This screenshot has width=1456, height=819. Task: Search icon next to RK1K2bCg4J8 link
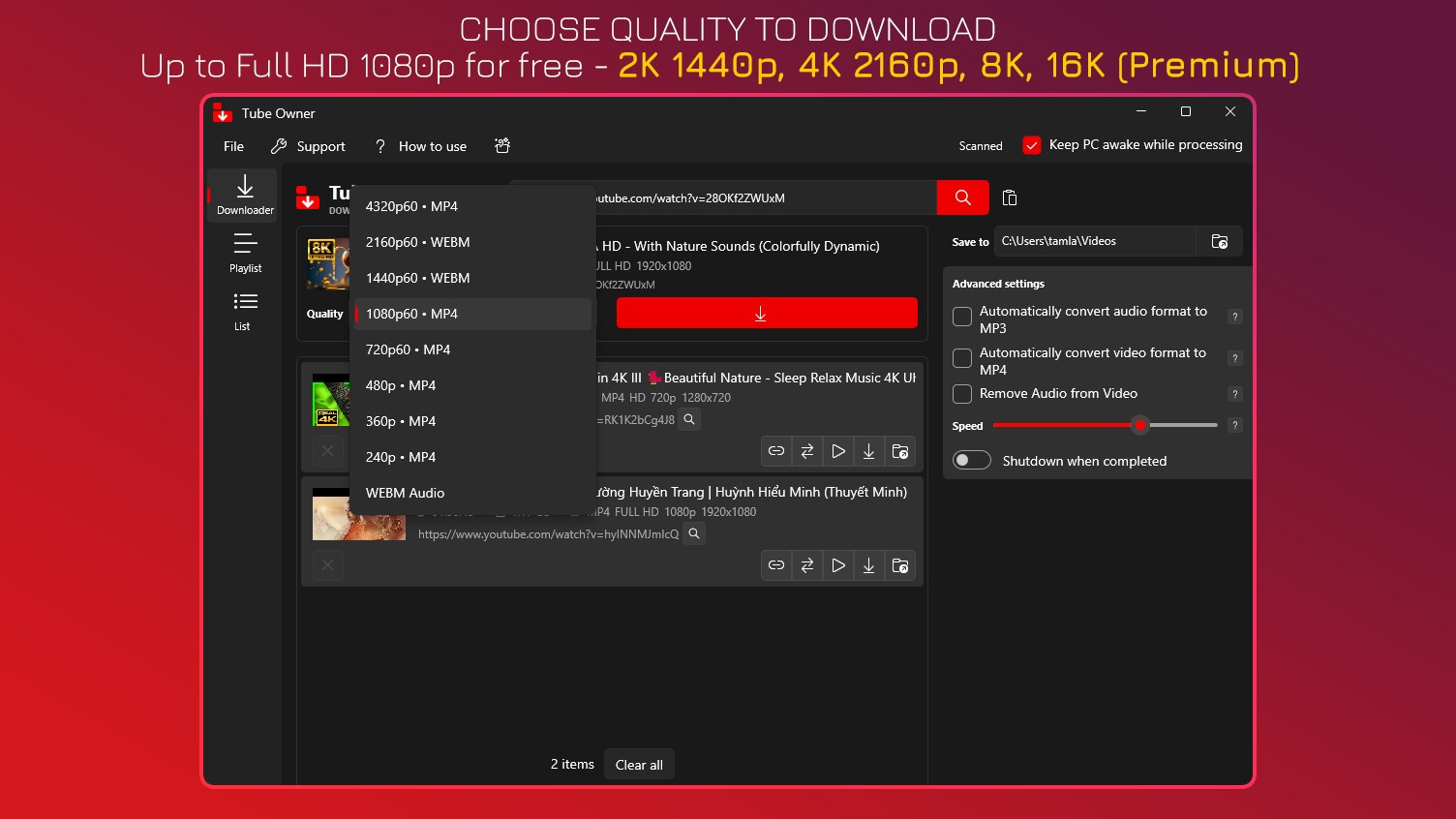click(689, 419)
